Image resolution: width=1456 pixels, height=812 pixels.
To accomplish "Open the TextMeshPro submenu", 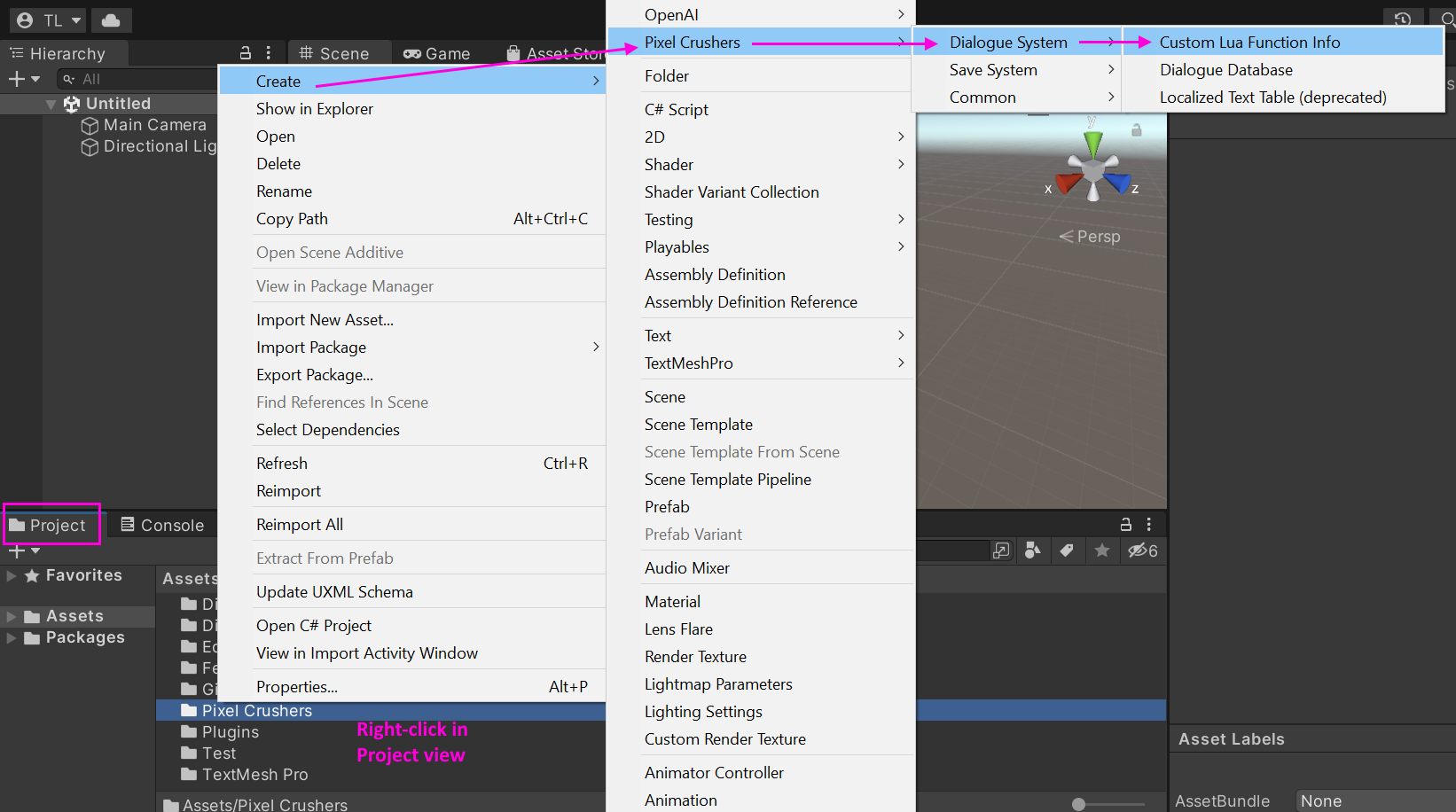I will pos(760,363).
